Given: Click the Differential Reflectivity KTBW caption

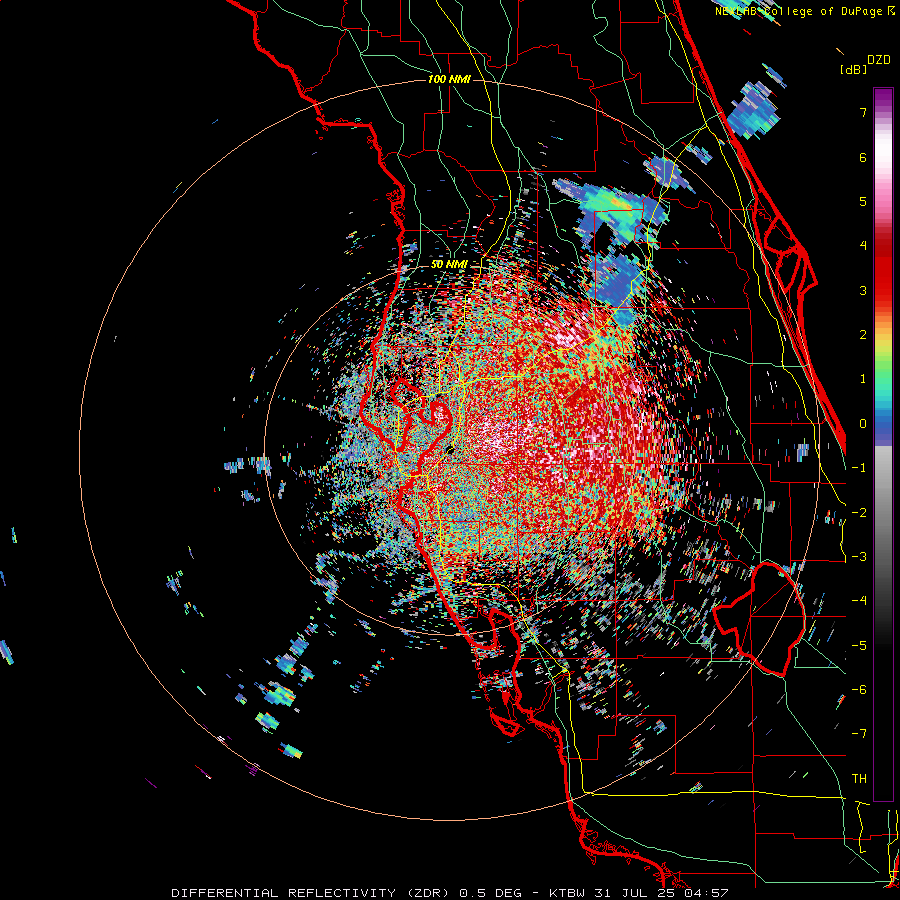Looking at the screenshot, I should coord(450,893).
